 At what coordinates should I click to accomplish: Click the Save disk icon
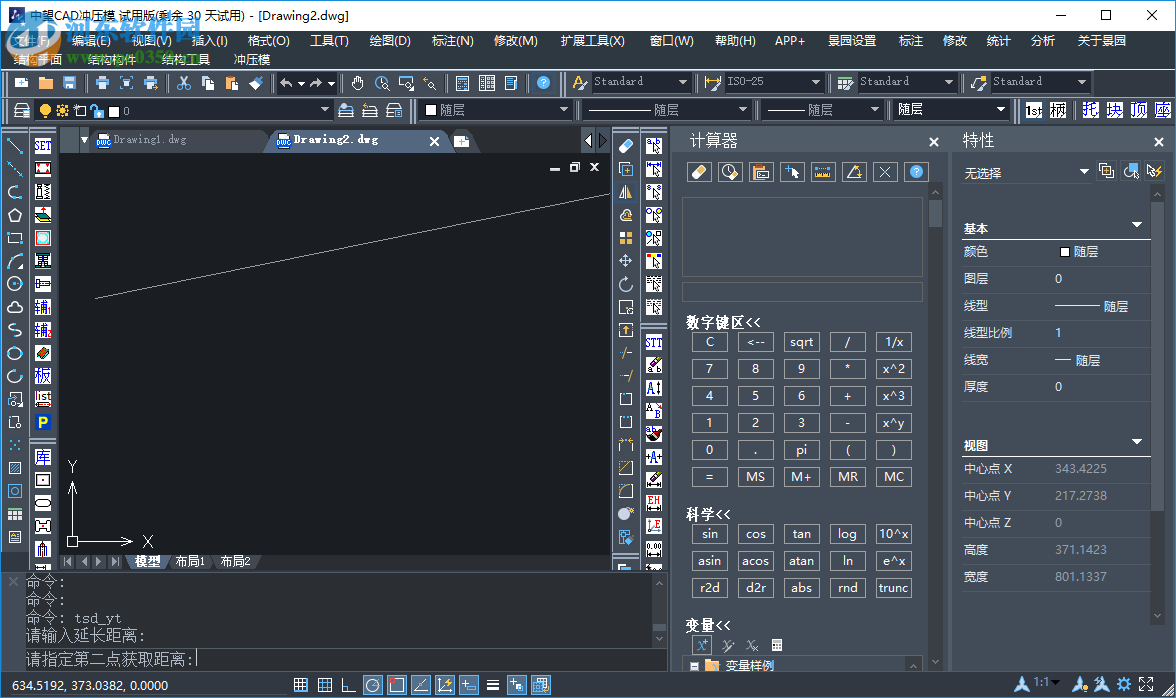pyautogui.click(x=70, y=83)
